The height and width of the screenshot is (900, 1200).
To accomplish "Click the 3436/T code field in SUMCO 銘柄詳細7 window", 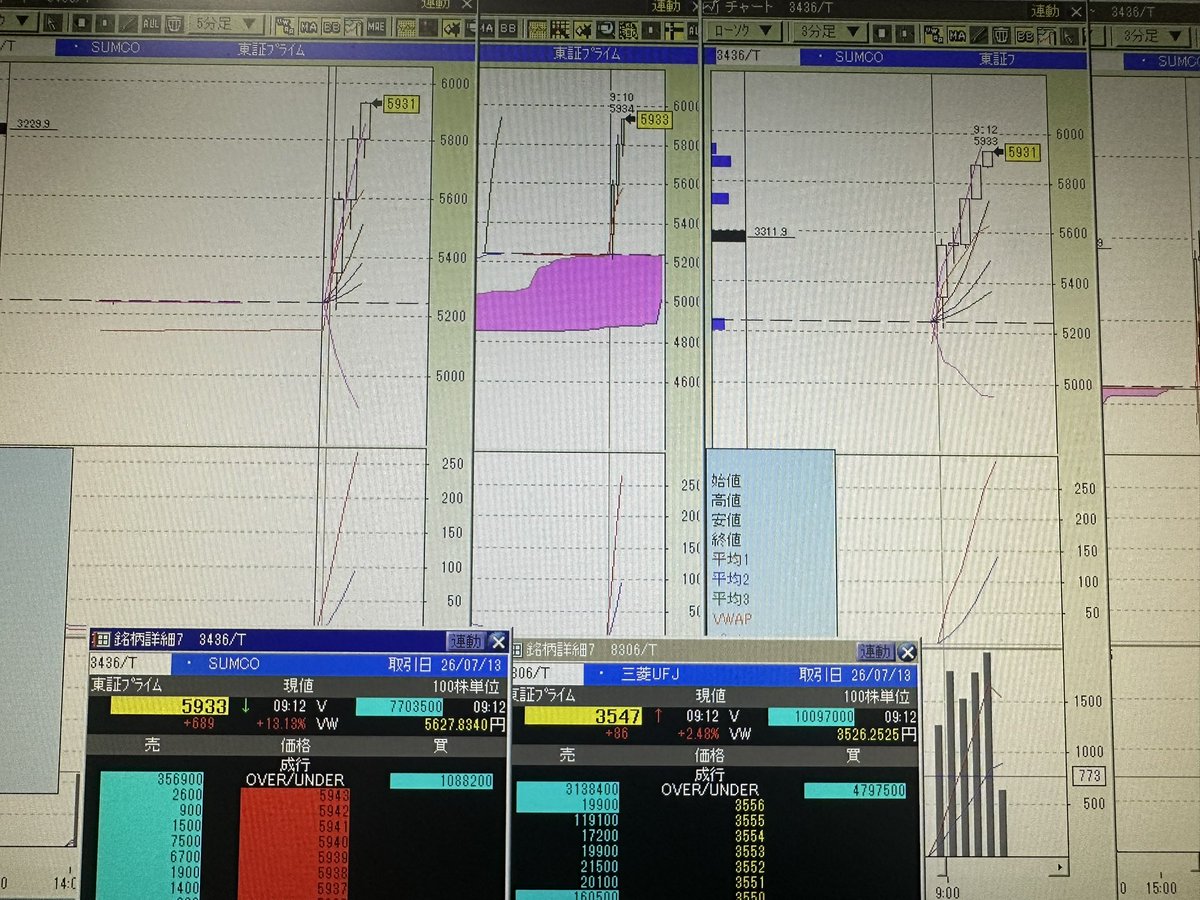I will tap(130, 663).
